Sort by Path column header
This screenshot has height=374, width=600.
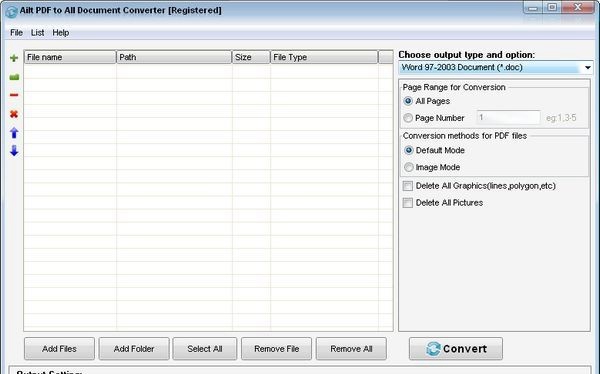[x=174, y=57]
